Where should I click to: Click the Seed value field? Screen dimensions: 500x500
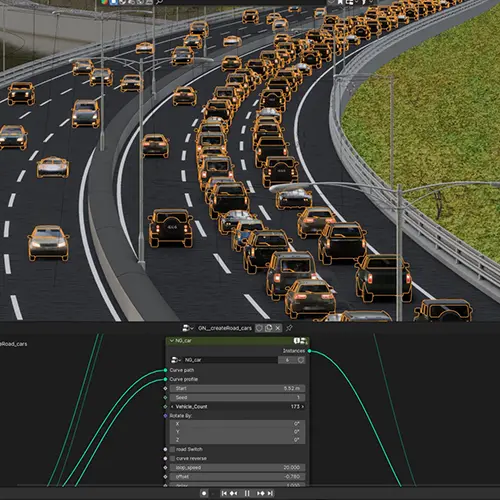click(237, 397)
